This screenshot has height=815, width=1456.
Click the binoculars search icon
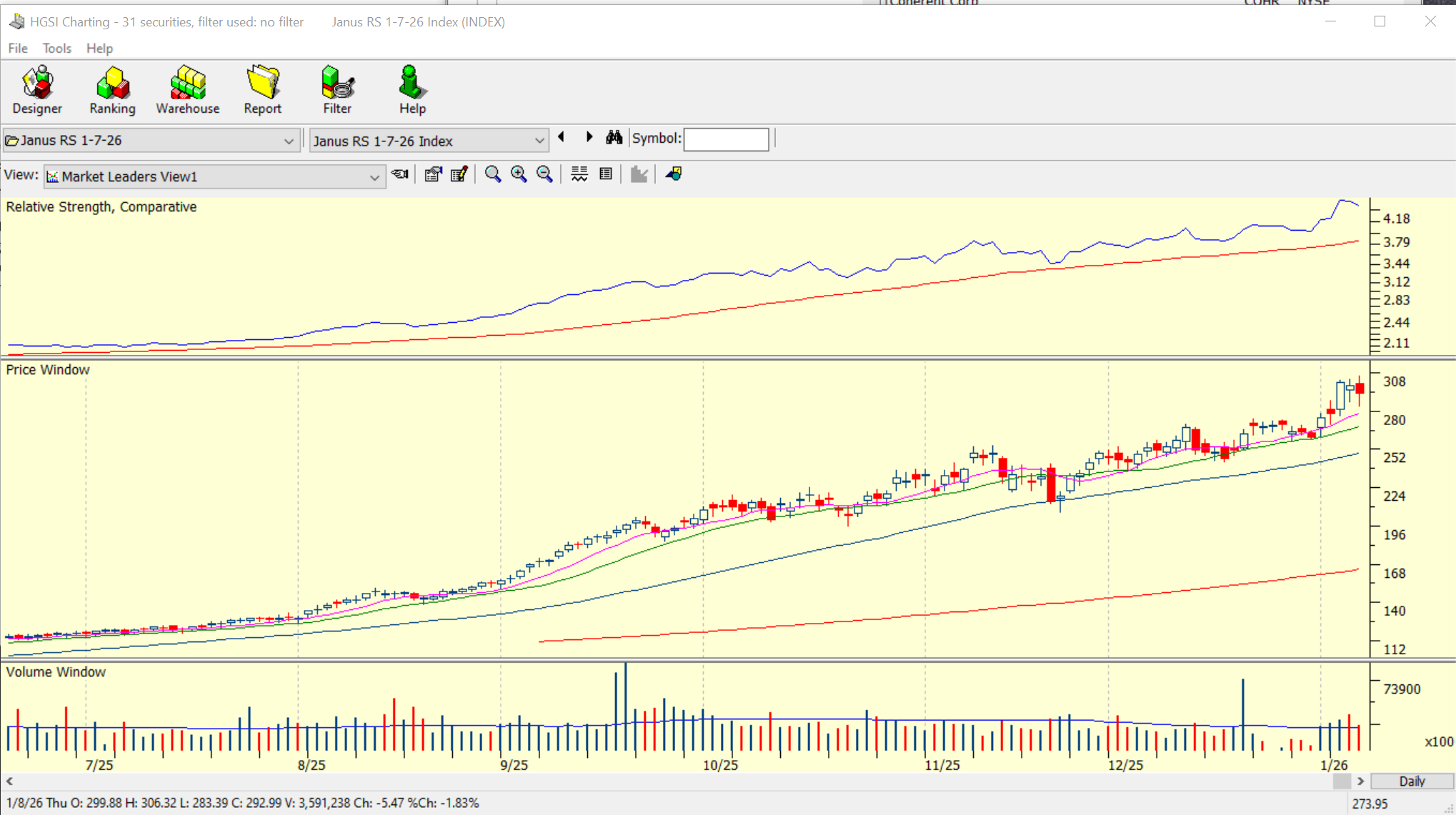click(x=614, y=138)
